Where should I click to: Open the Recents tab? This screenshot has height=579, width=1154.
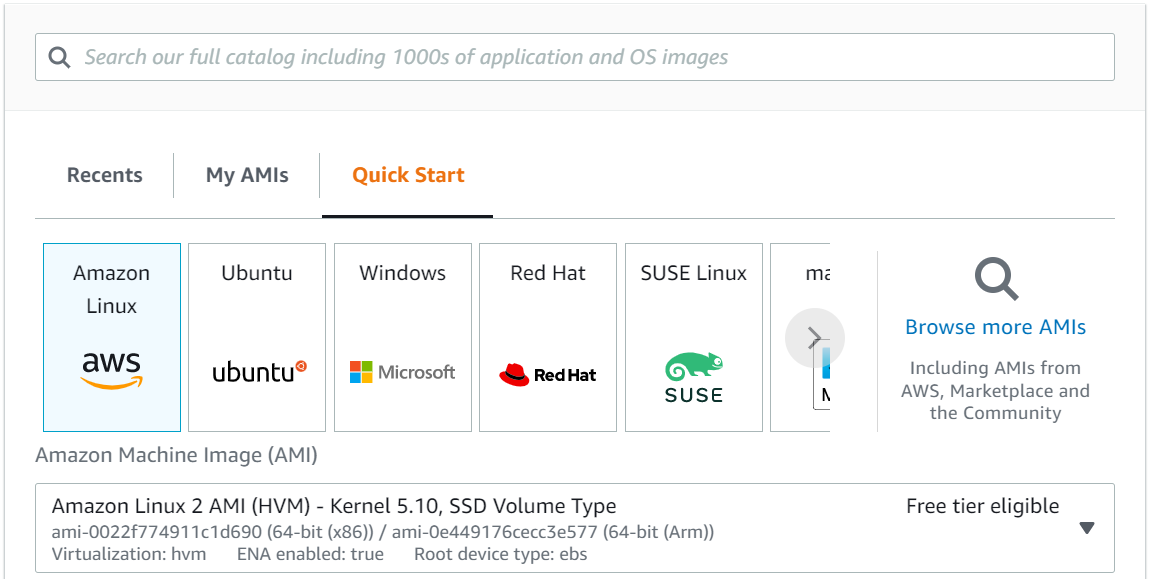[x=104, y=175]
